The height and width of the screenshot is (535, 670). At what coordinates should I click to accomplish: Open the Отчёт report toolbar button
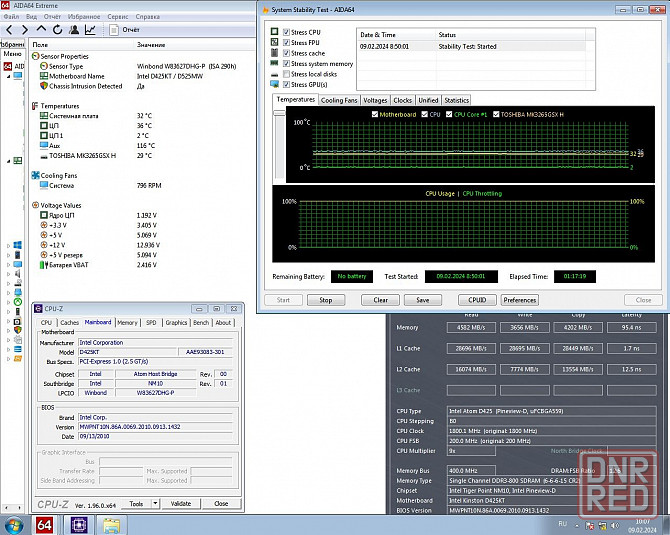pyautogui.click(x=124, y=30)
